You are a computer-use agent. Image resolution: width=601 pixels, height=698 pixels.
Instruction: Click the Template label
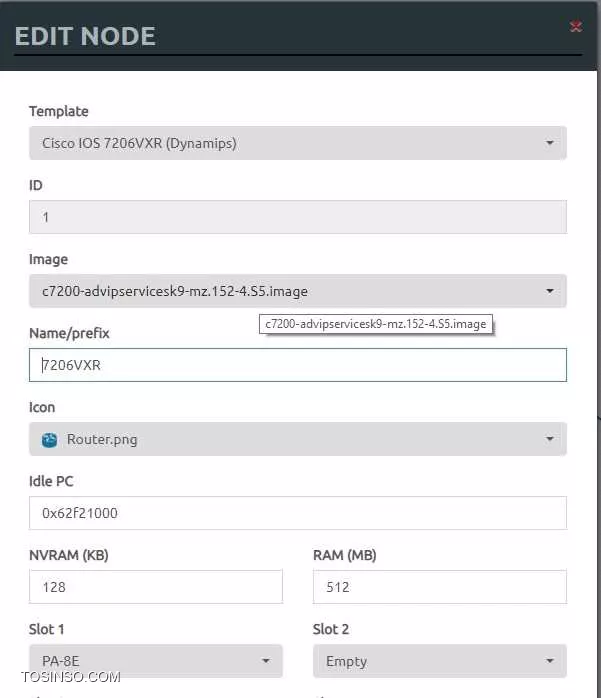tap(59, 111)
